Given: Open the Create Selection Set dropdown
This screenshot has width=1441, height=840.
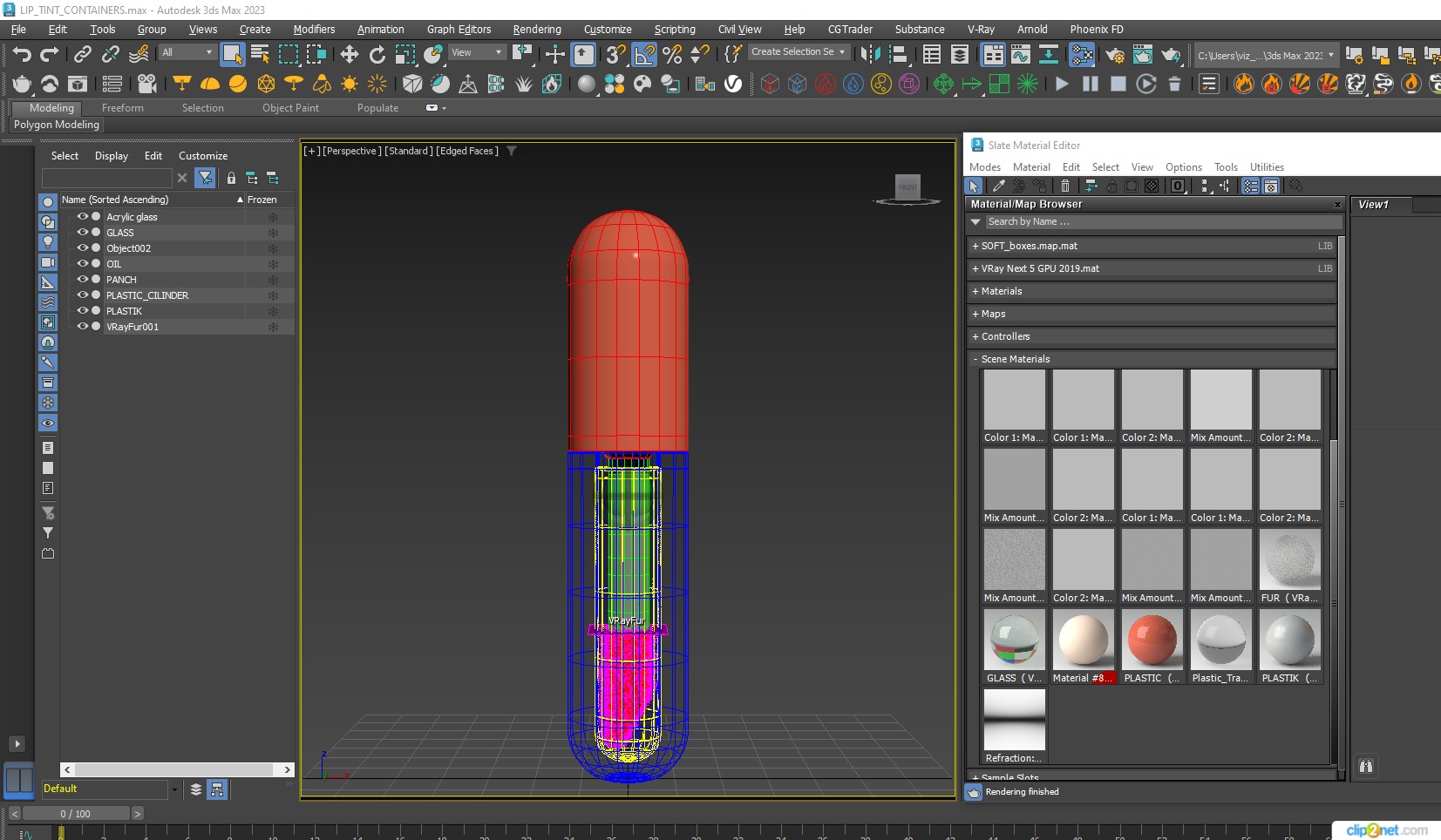Looking at the screenshot, I should [799, 51].
